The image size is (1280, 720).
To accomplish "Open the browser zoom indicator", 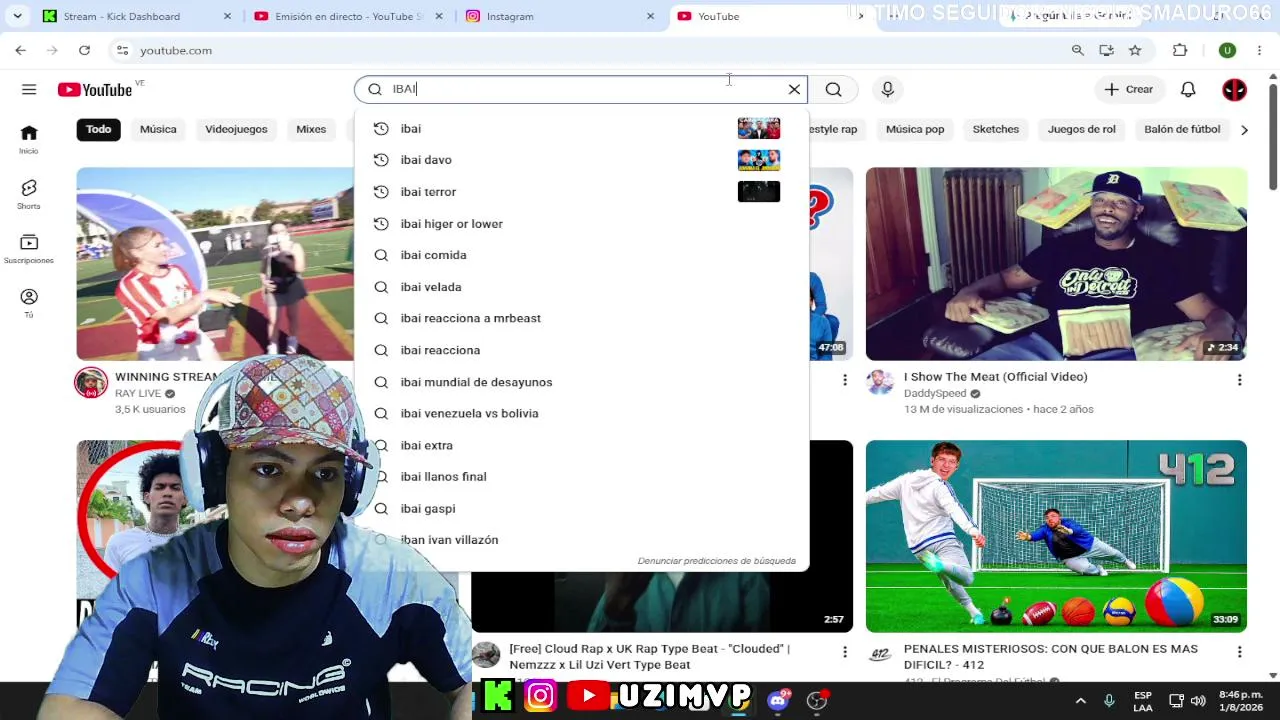I will coord(1078,50).
